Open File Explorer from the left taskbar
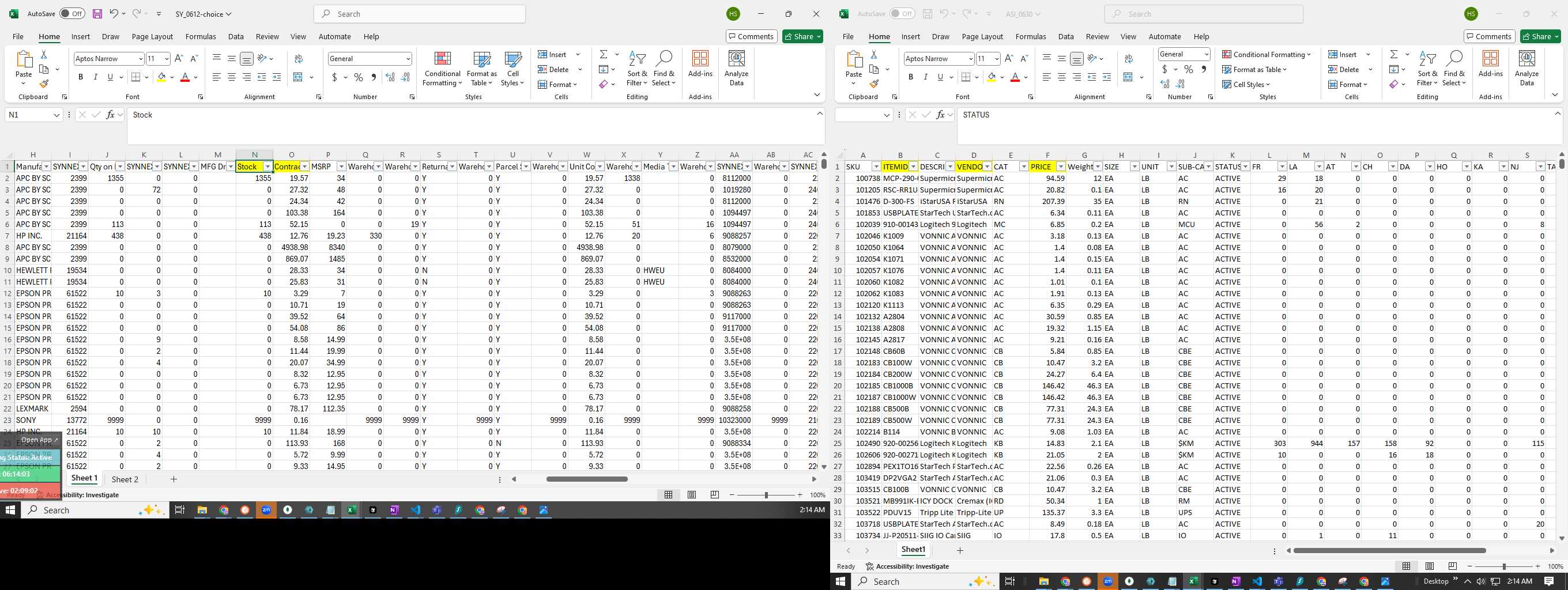1568x590 pixels. tap(202, 510)
